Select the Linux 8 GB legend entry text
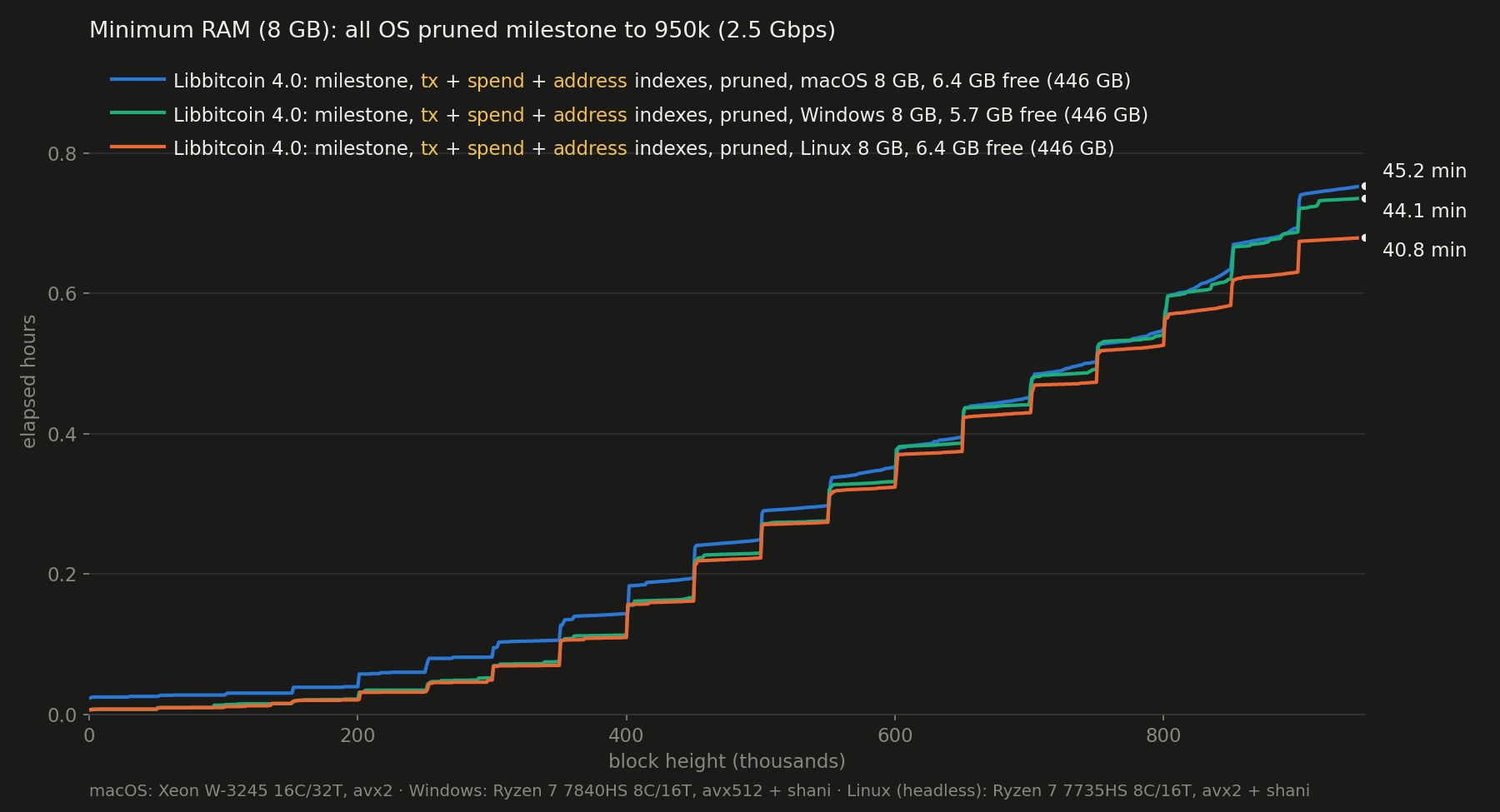The image size is (1500, 812). coord(643,148)
